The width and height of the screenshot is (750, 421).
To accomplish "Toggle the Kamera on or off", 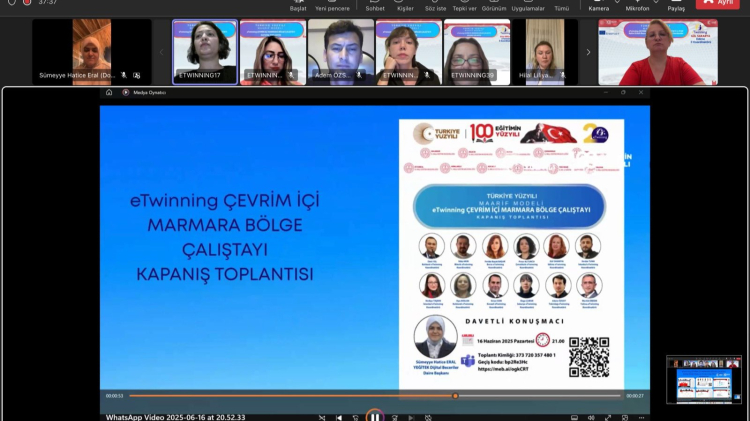I will pos(599,6).
